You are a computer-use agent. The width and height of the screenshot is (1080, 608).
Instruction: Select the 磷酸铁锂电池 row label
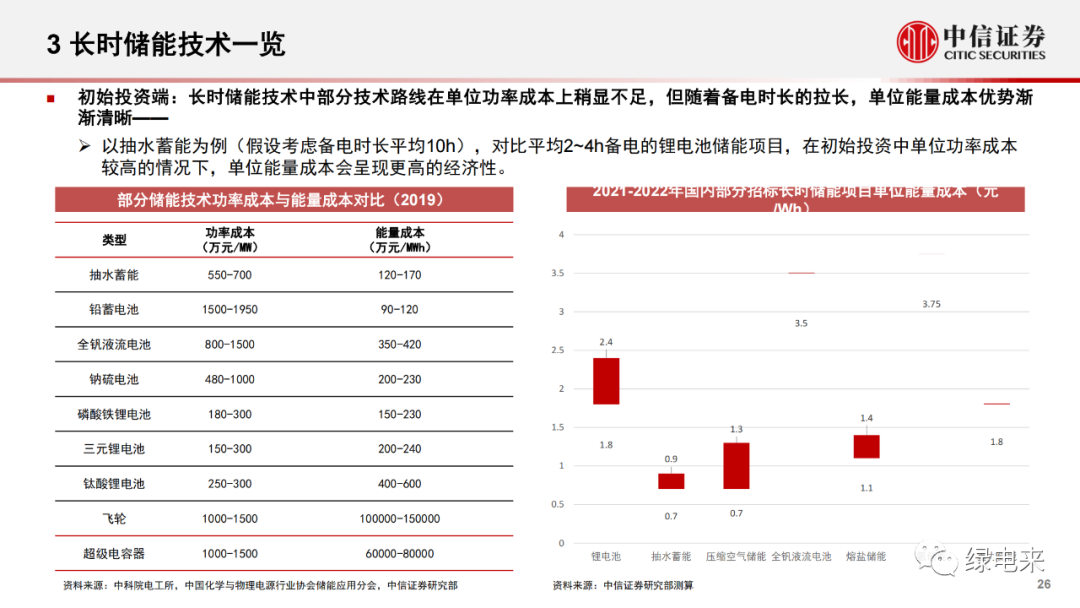114,415
